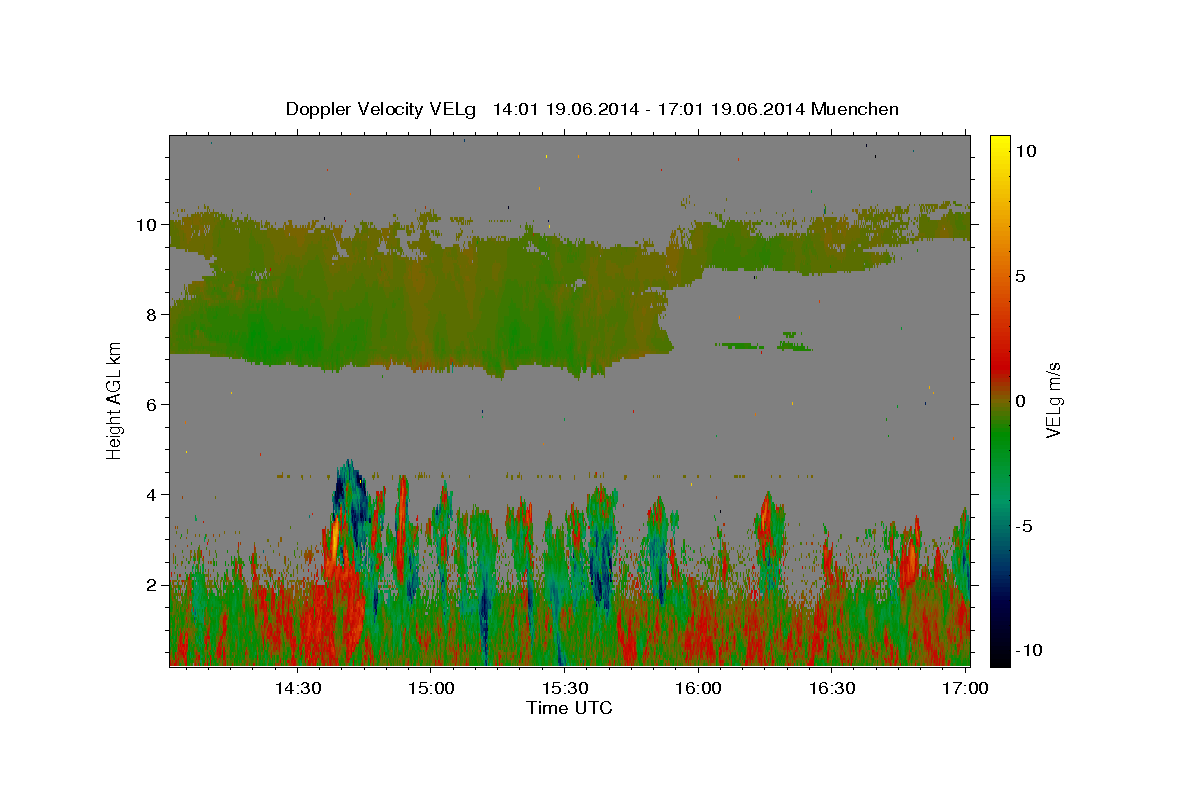Image resolution: width=1200 pixels, height=800 pixels.
Task: Select the "VELg m/s" colorbar label
Action: coord(1053,400)
